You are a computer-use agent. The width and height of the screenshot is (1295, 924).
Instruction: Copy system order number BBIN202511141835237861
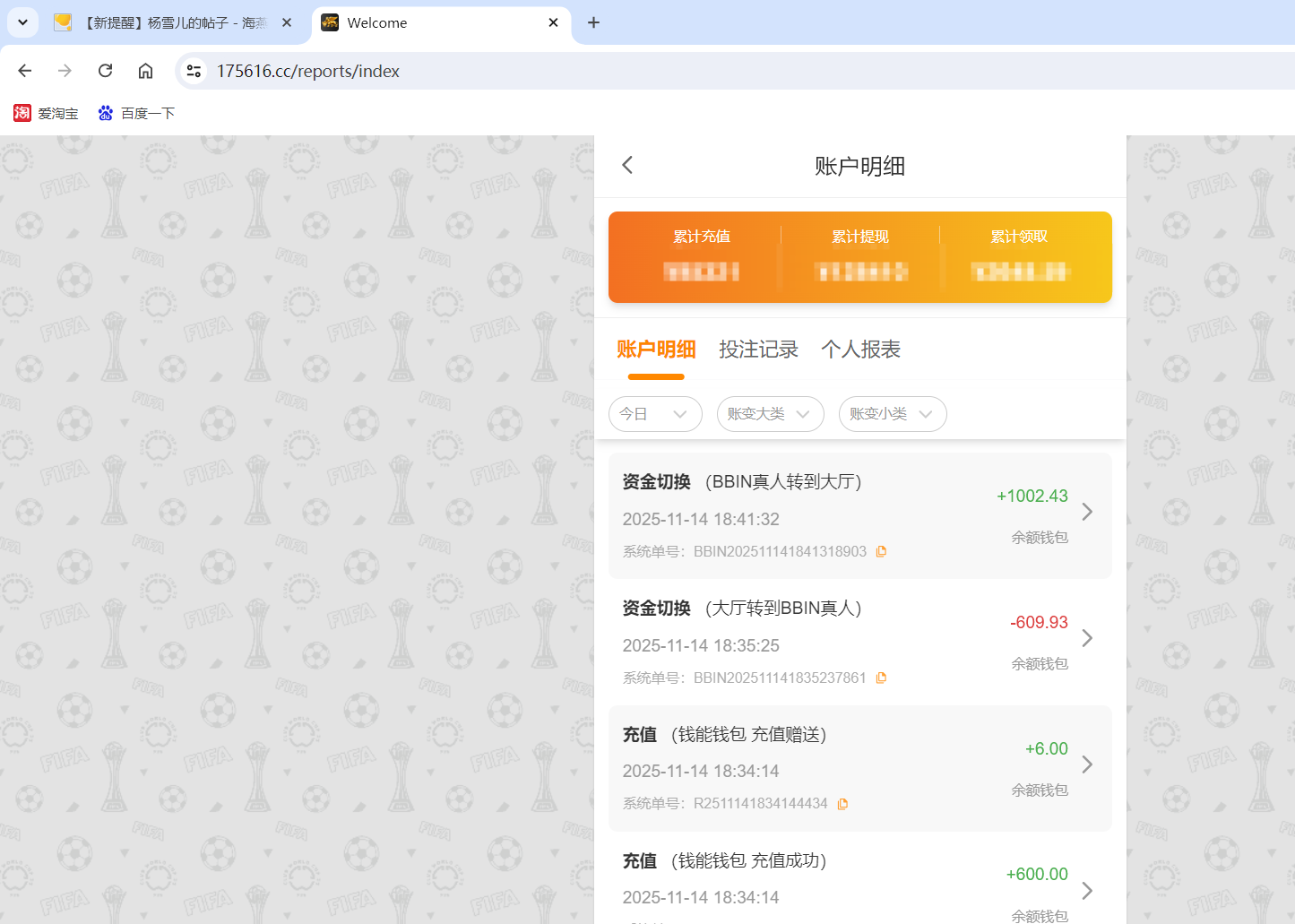[881, 678]
